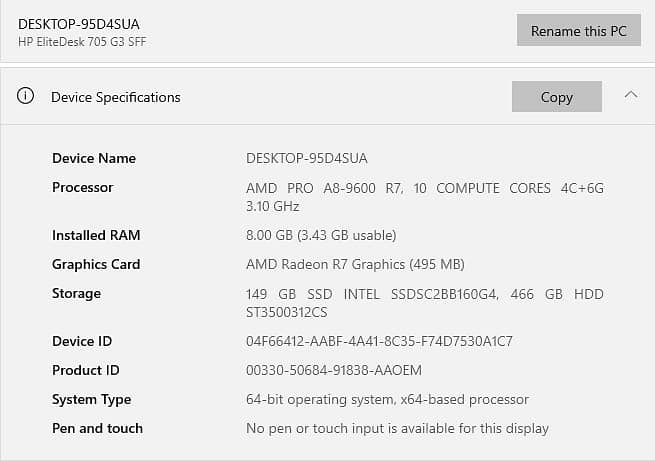Select the System Type label

click(x=91, y=400)
